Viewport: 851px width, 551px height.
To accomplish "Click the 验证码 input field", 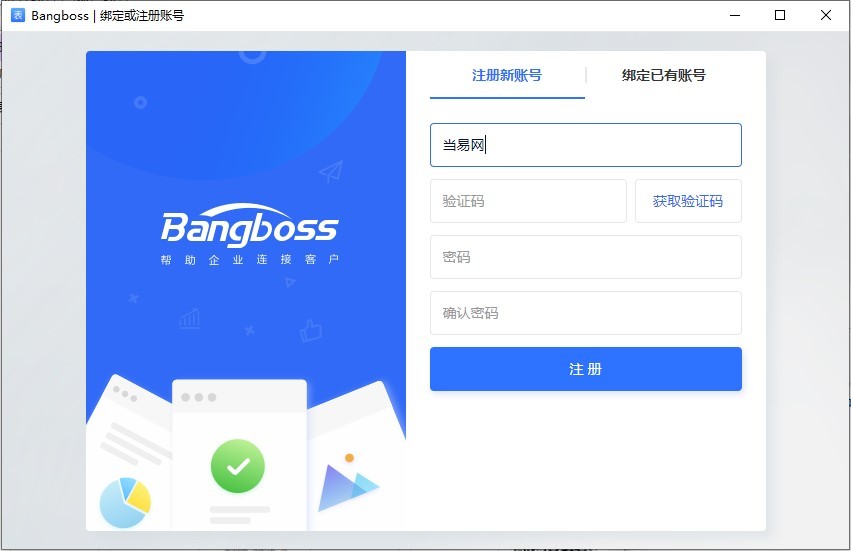I will click(528, 201).
